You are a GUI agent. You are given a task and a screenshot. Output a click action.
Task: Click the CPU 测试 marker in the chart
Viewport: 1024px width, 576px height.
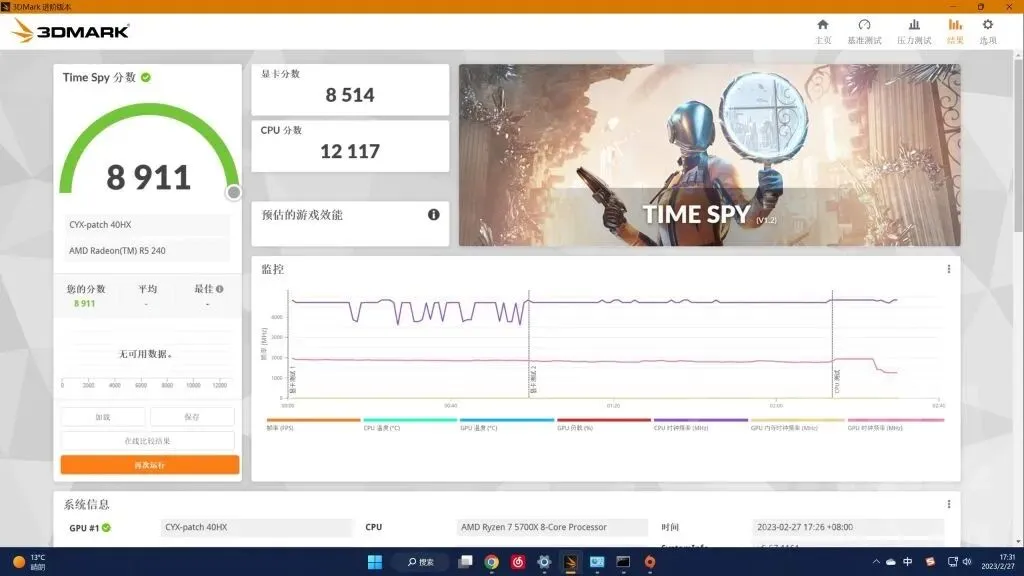tap(837, 382)
